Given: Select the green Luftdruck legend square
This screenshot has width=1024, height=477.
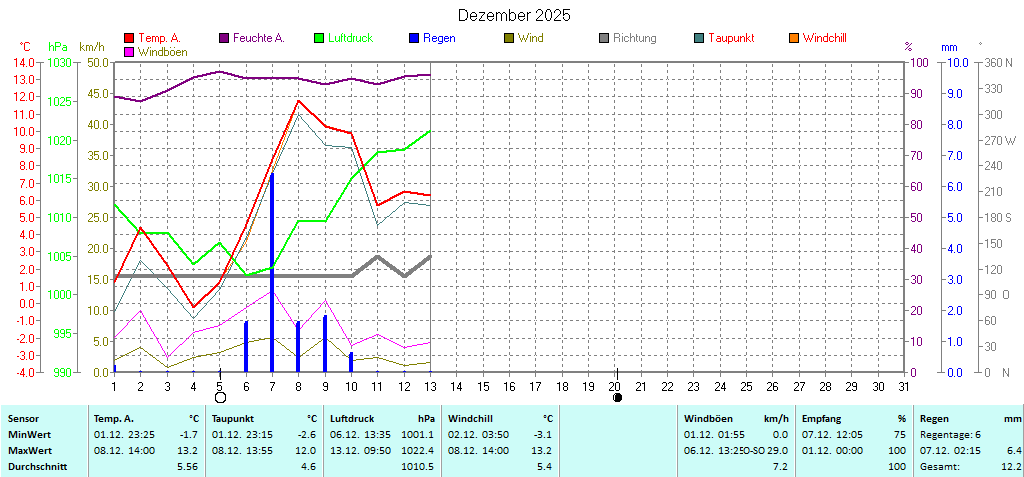Looking at the screenshot, I should pos(320,38).
